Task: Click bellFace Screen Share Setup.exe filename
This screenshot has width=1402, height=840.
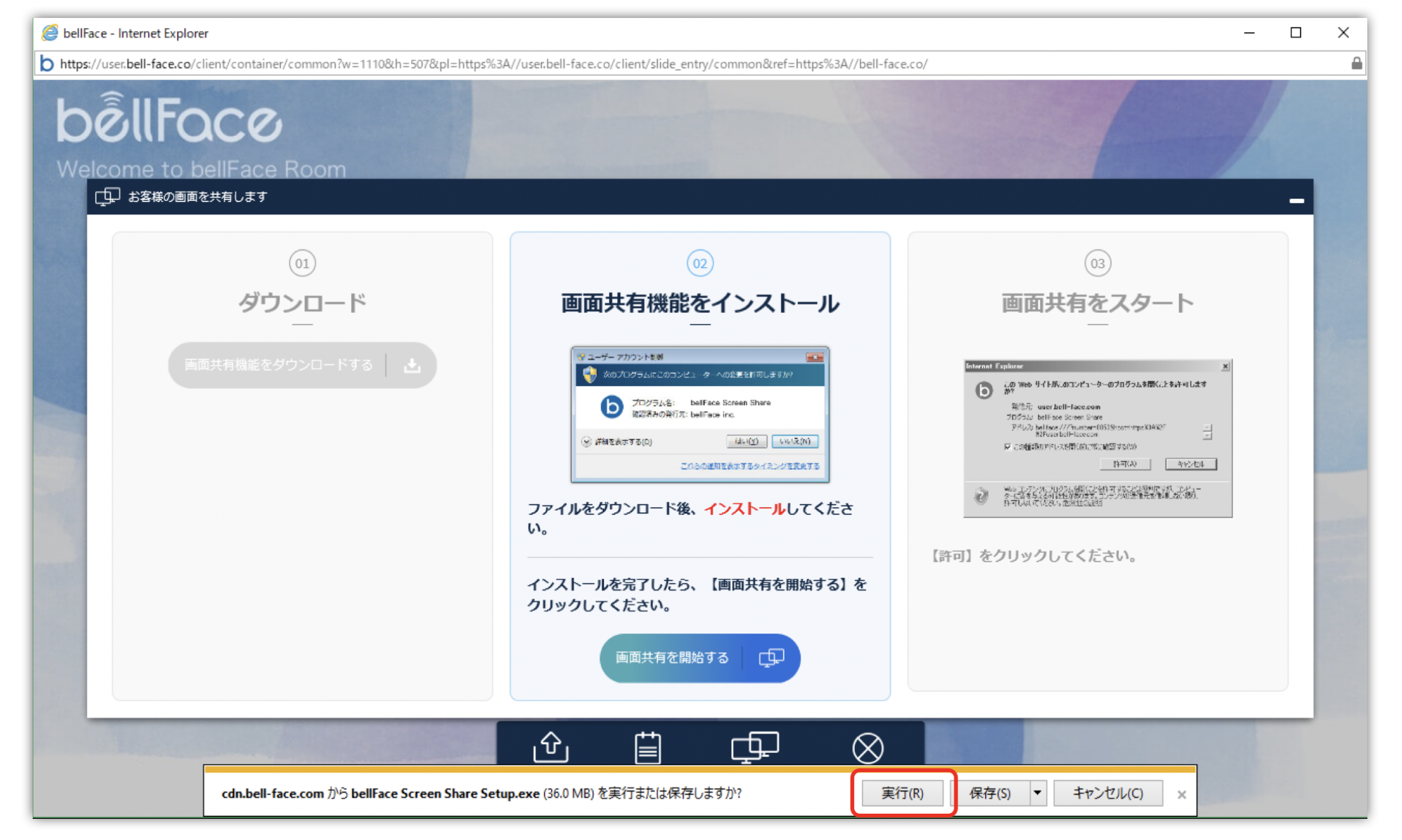Action: point(445,793)
